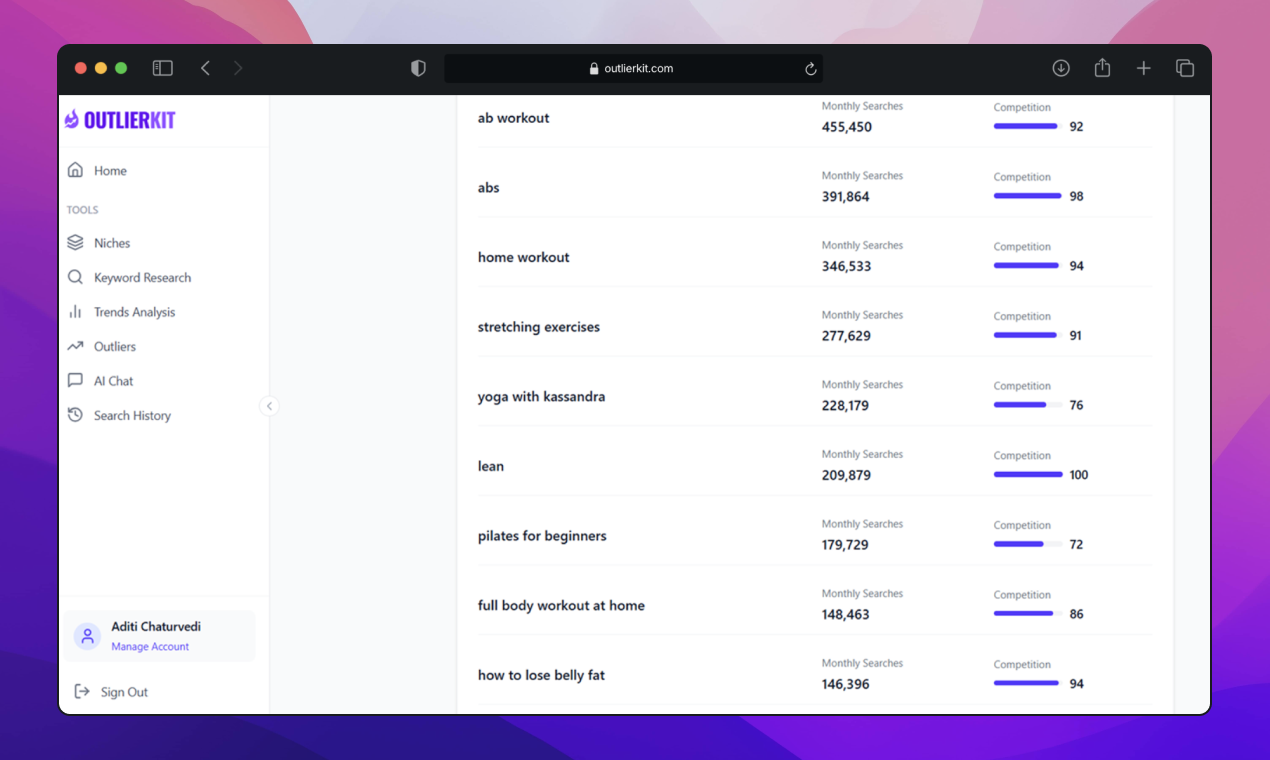Select the 'home workout' keyword

524,257
